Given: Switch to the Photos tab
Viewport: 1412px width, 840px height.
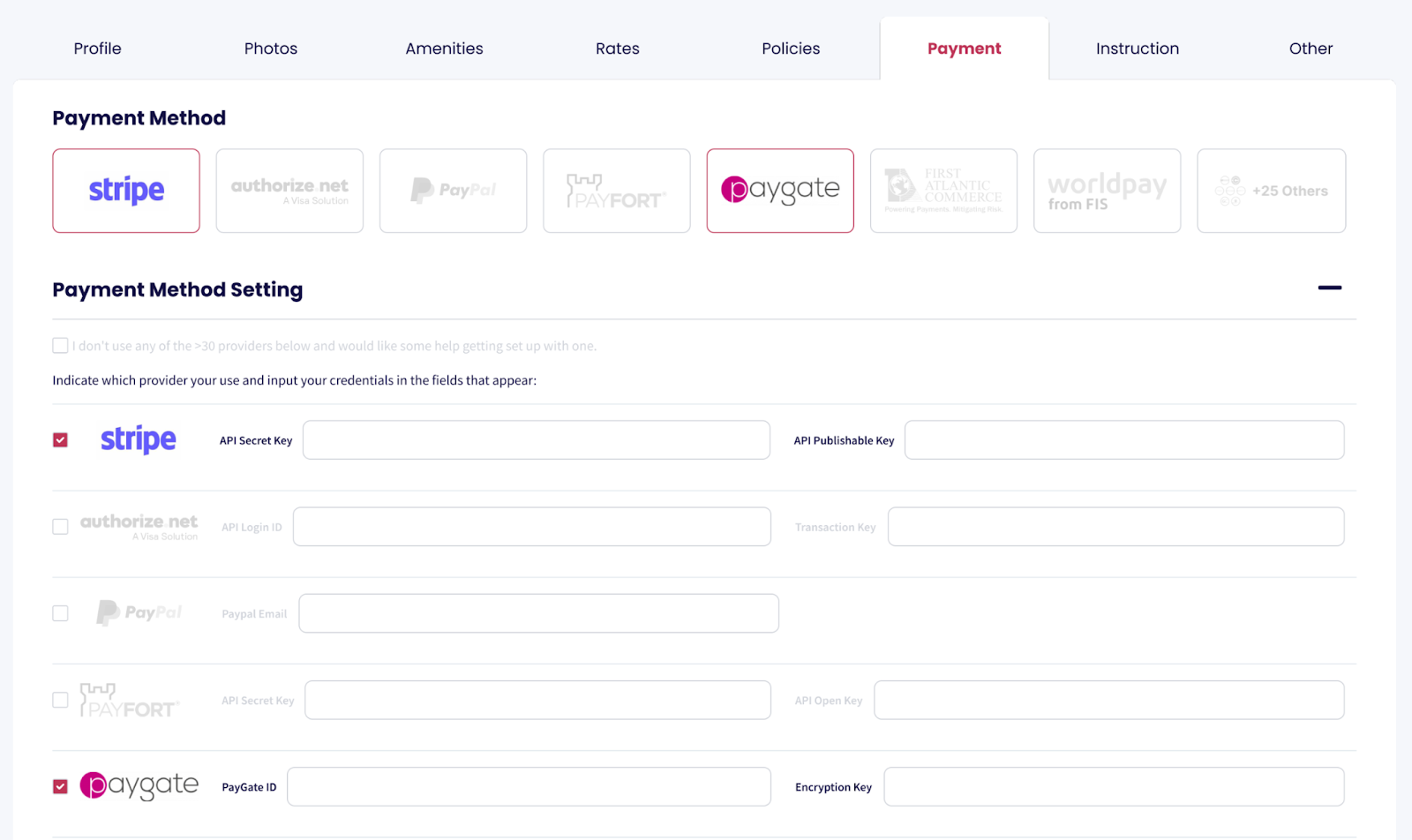Looking at the screenshot, I should tap(271, 49).
